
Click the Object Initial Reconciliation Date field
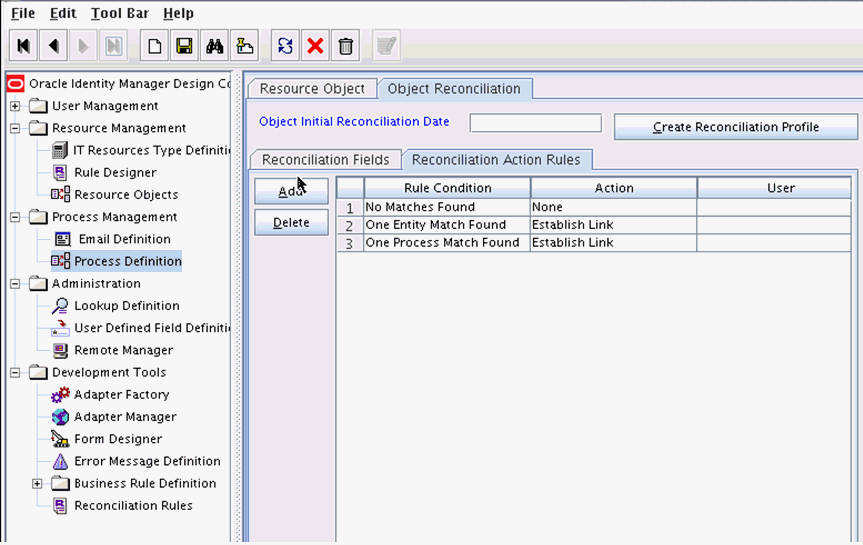(535, 123)
